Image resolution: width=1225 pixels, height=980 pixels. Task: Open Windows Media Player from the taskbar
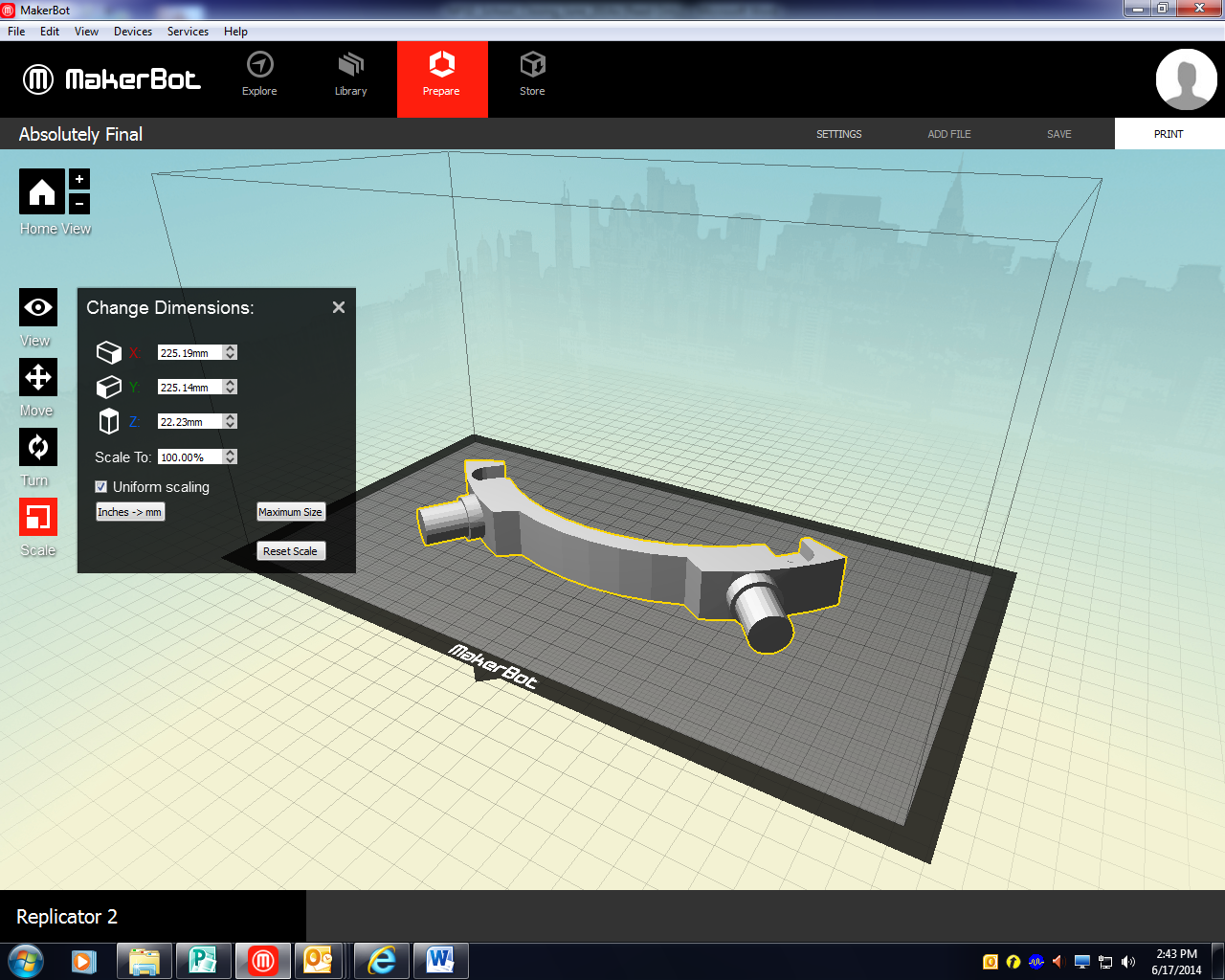[84, 961]
